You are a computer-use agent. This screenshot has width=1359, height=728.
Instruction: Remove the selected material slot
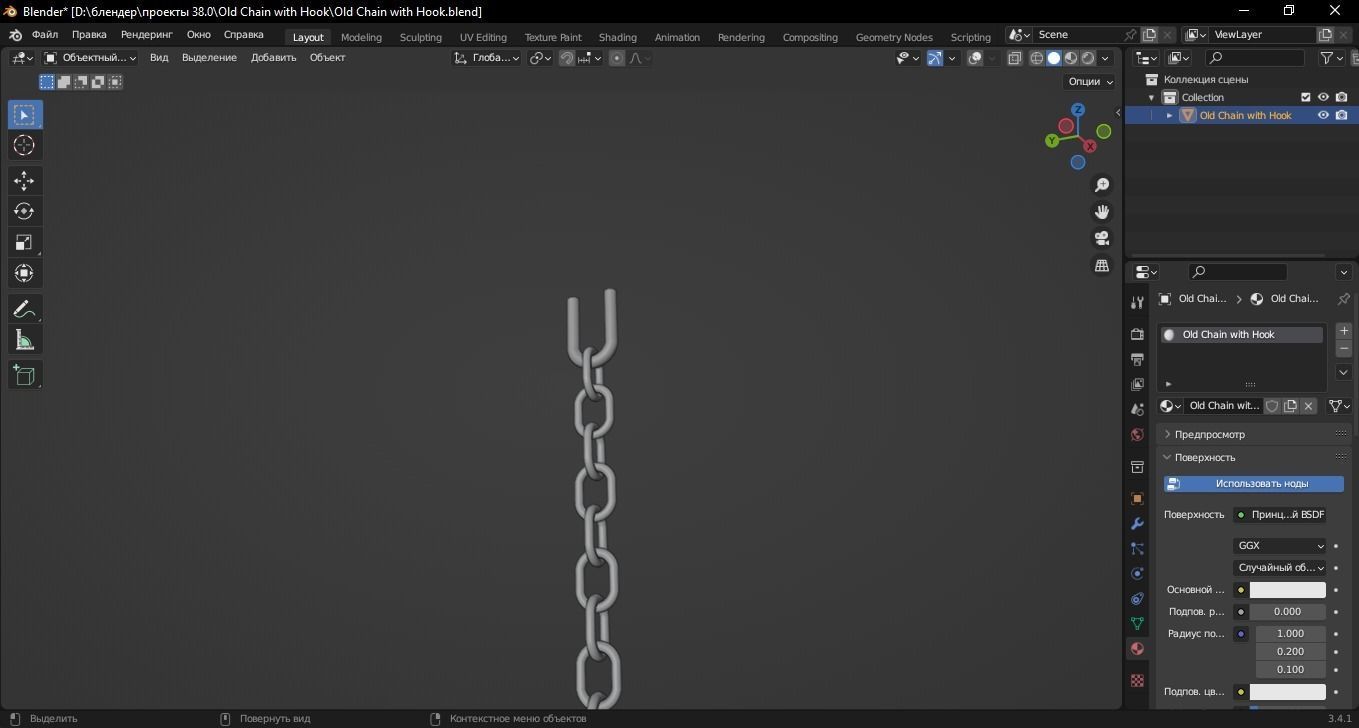[x=1344, y=349]
